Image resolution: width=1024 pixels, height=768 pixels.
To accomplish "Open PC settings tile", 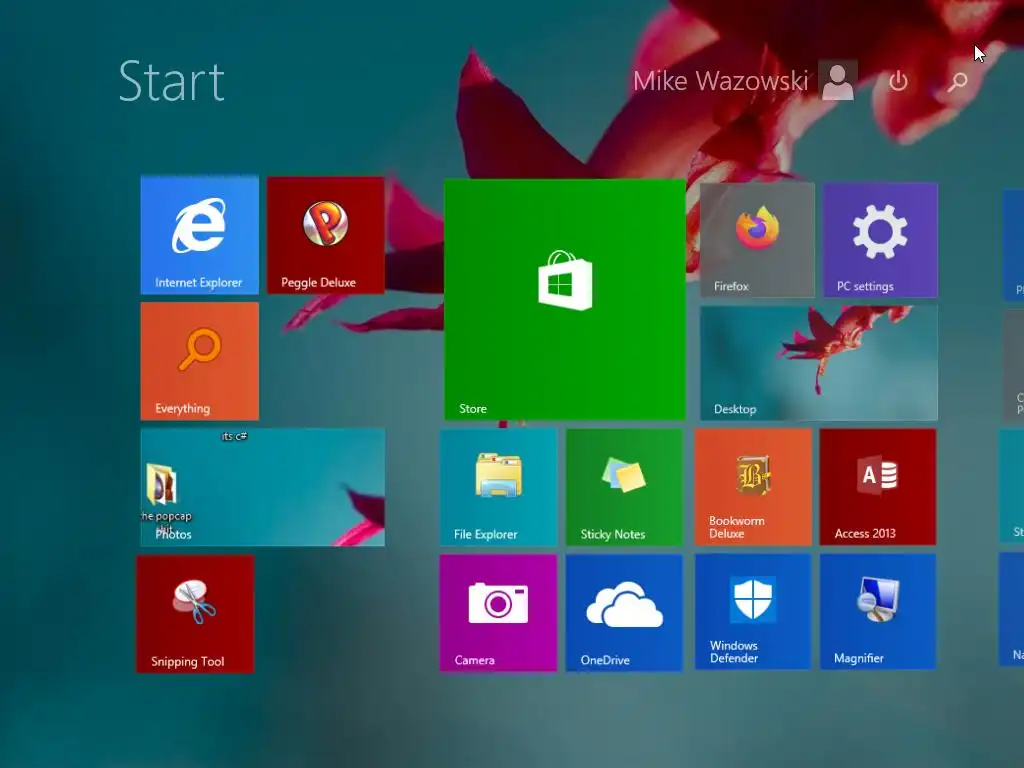I will pyautogui.click(x=880, y=240).
